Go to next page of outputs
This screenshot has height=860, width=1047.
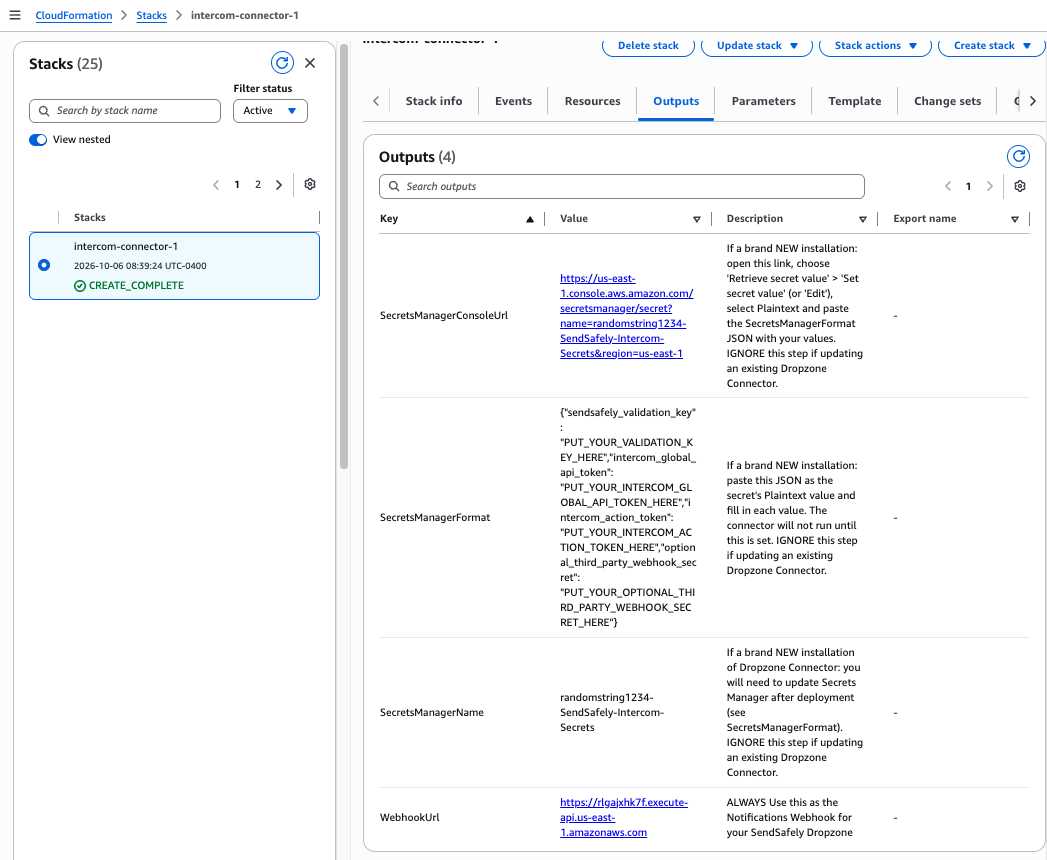990,186
